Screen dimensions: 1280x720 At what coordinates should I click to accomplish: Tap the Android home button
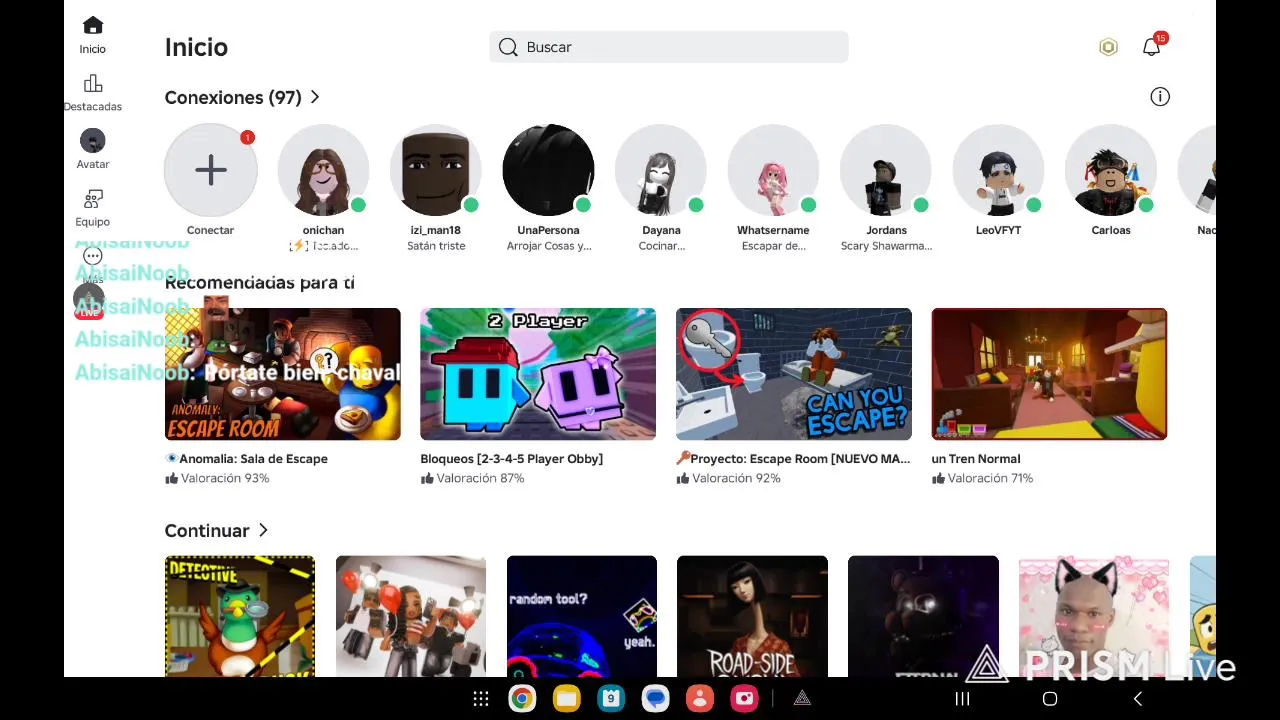1050,699
